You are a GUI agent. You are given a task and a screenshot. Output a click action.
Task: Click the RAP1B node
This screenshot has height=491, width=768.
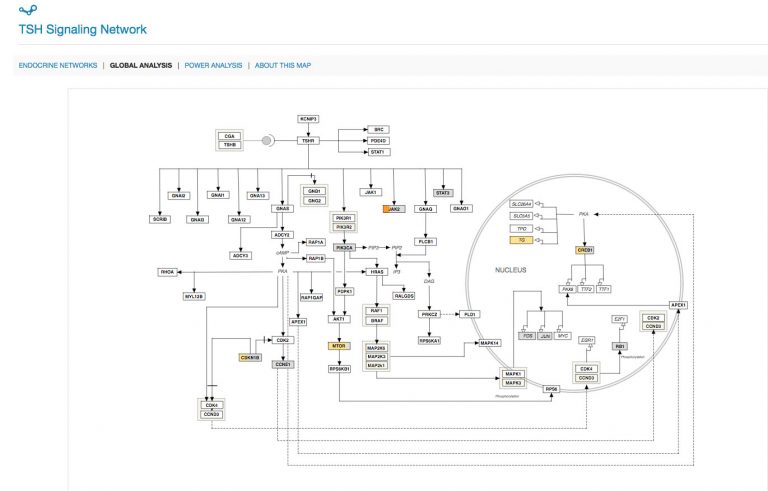tap(316, 258)
